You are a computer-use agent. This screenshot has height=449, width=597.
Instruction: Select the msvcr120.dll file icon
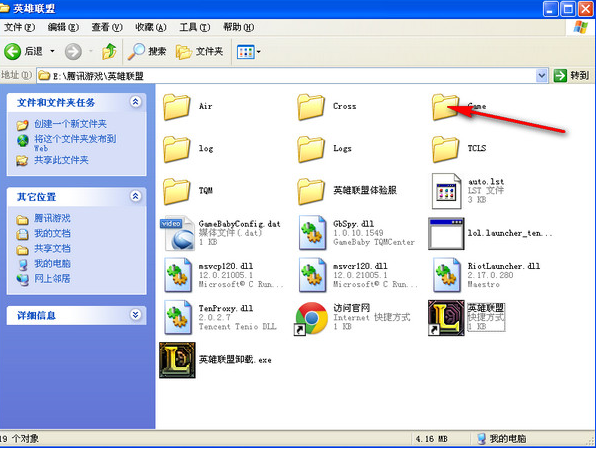pos(313,275)
